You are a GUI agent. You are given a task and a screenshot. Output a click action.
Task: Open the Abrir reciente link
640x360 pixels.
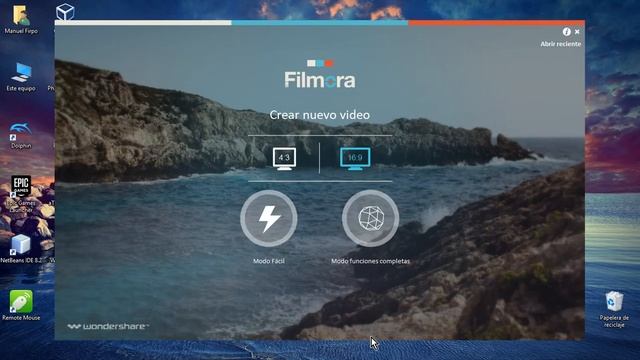(x=560, y=44)
